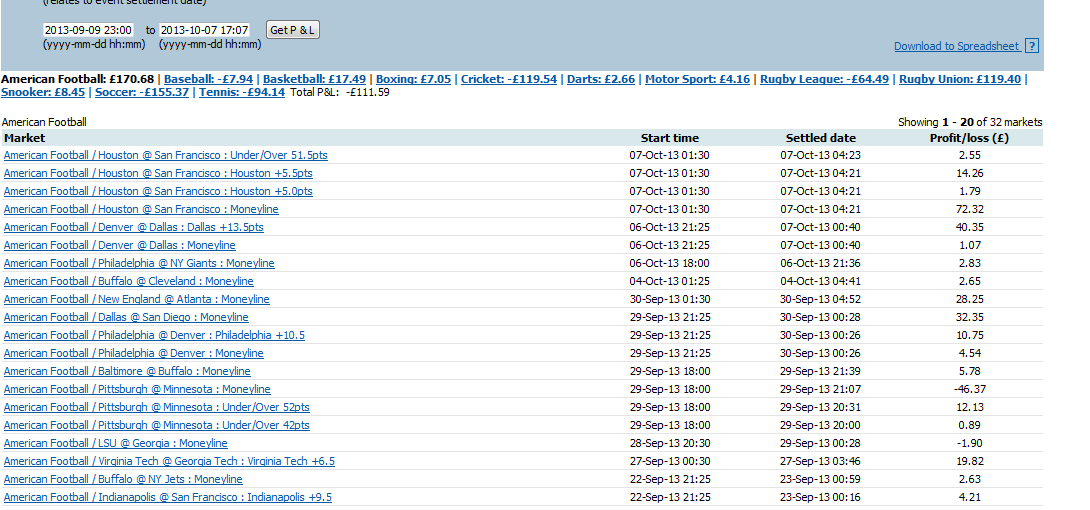Open Buffalo @ NY Jets Moneyline market

tap(123, 480)
